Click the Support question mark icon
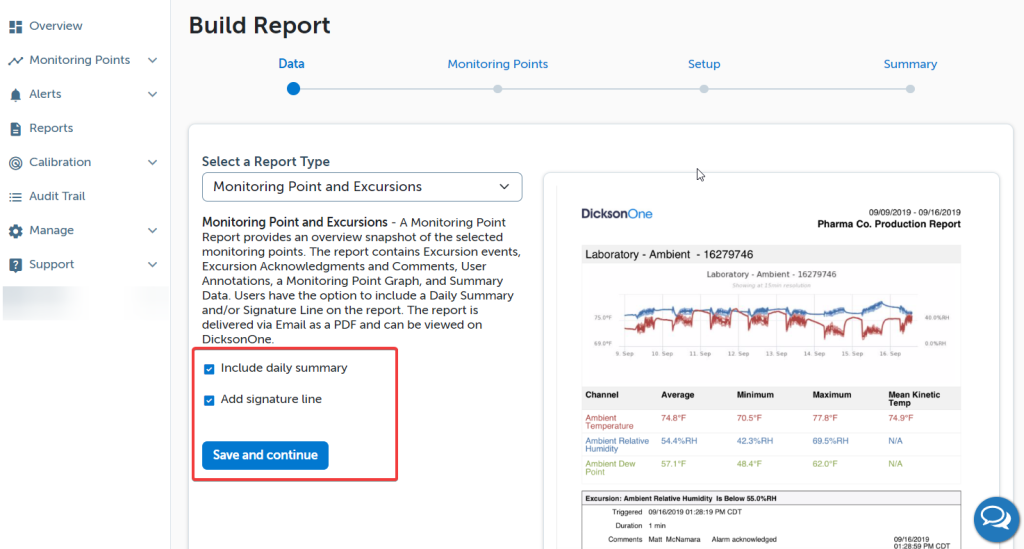 (16, 265)
